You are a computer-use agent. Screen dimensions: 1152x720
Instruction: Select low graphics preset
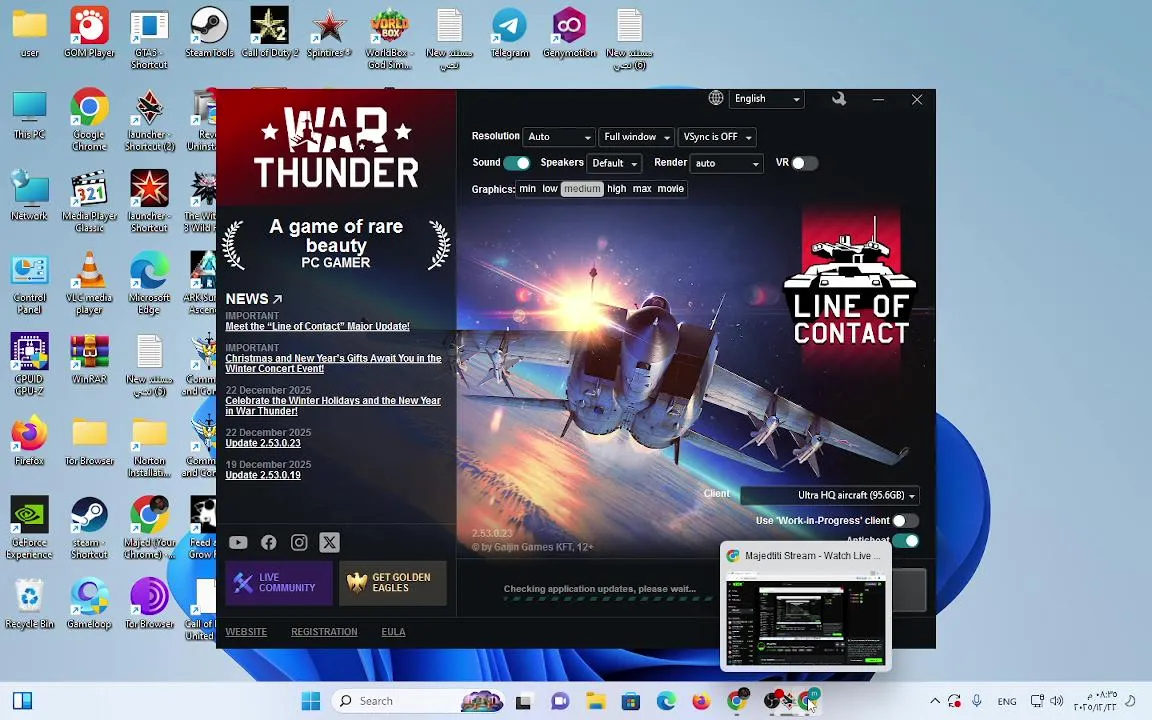tap(550, 189)
